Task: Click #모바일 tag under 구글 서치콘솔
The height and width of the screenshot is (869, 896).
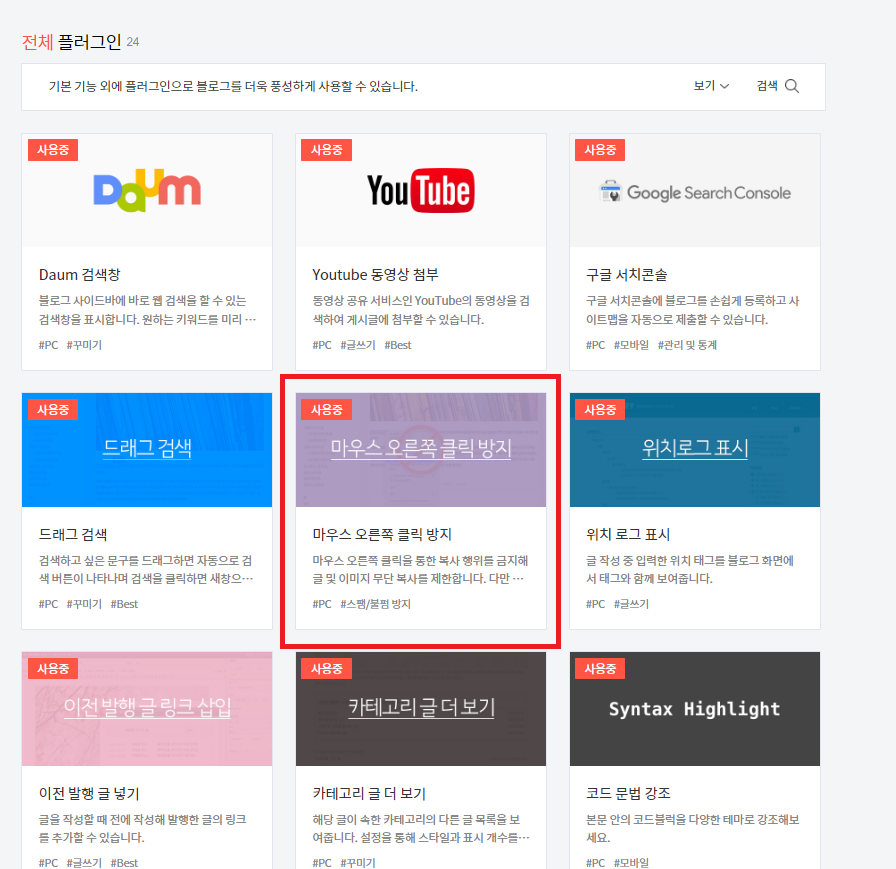Action: [631, 345]
